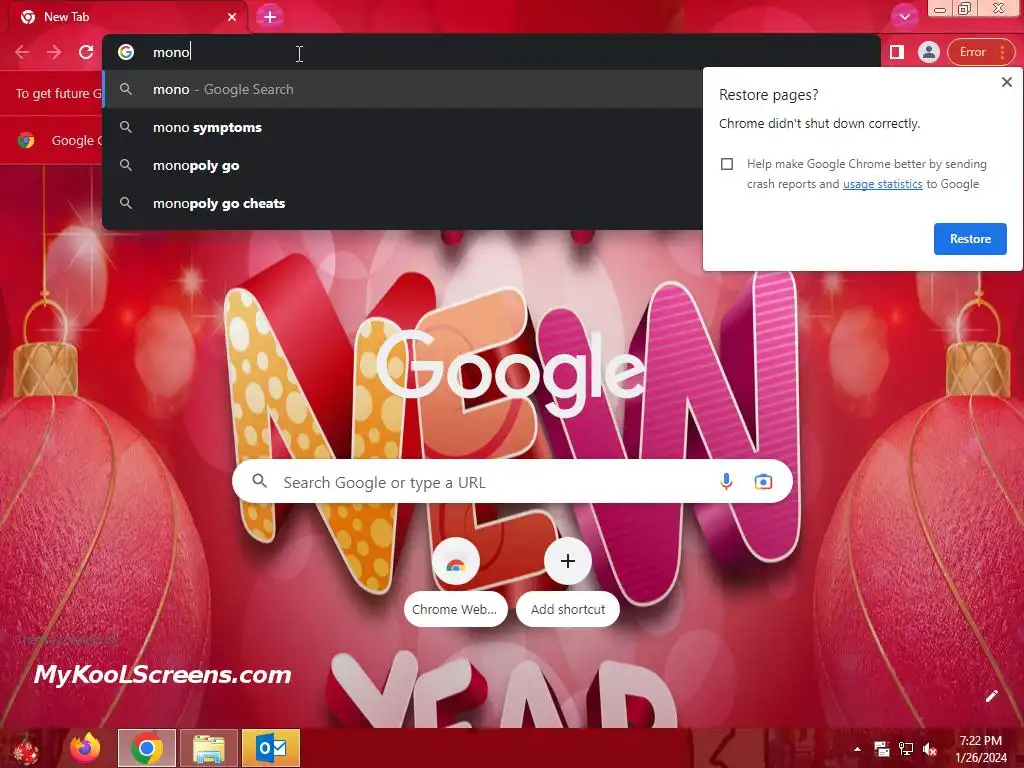Click the Google icon in address bar
Image resolution: width=1024 pixels, height=768 pixels.
(126, 52)
